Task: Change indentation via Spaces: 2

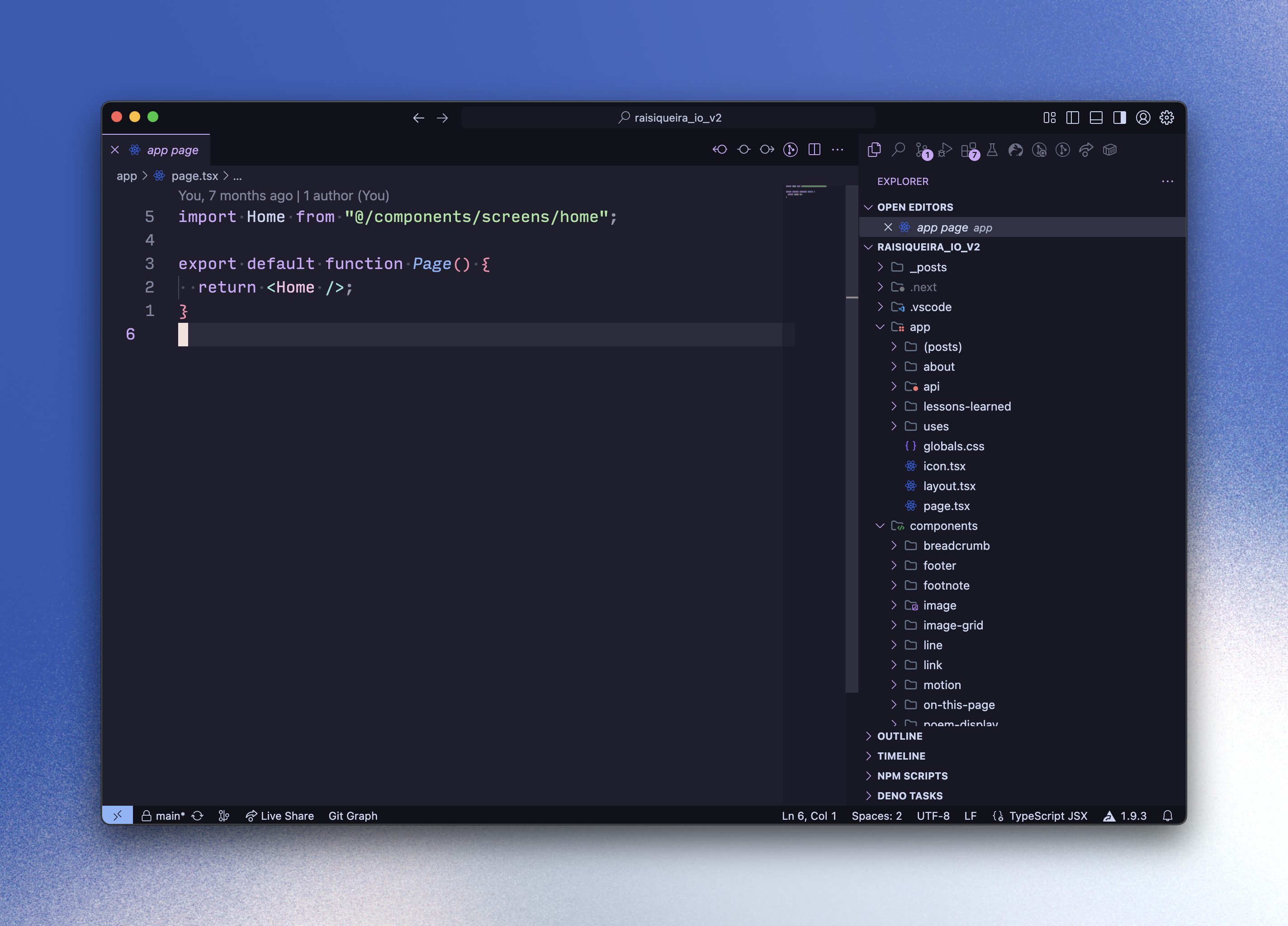Action: pos(876,815)
